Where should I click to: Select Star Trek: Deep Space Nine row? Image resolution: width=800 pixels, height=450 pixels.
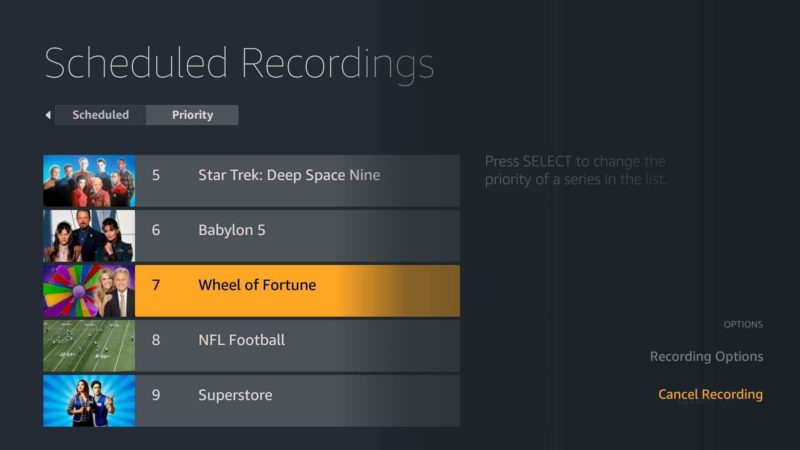[x=252, y=181]
